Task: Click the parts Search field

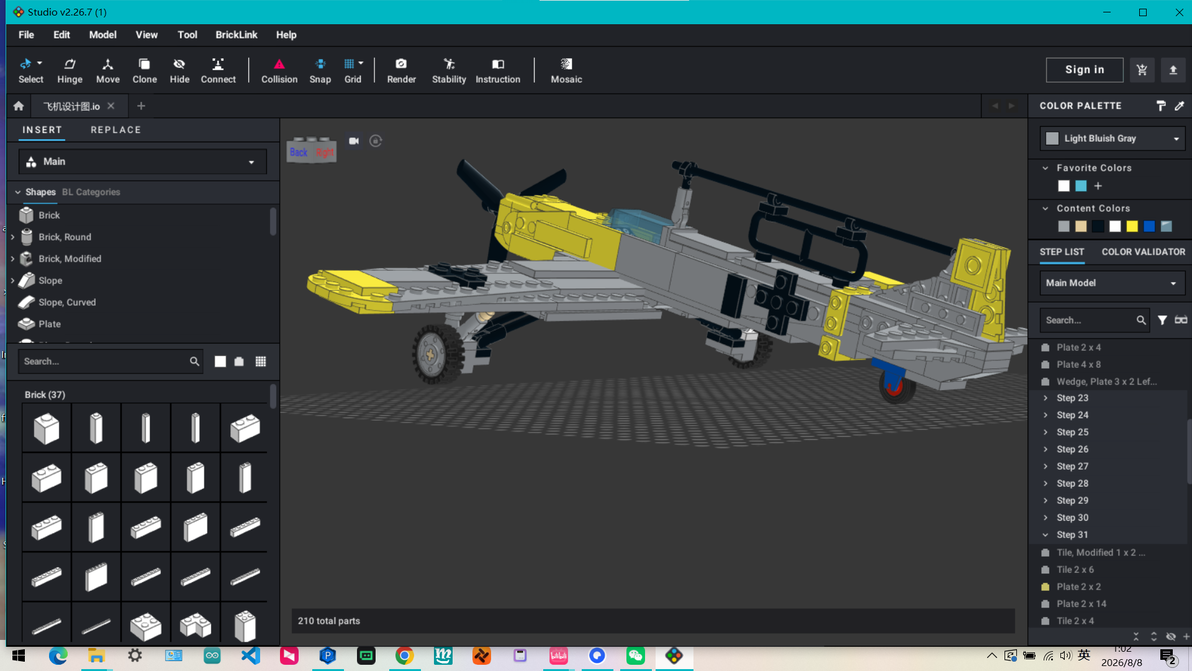Action: [x=110, y=362]
